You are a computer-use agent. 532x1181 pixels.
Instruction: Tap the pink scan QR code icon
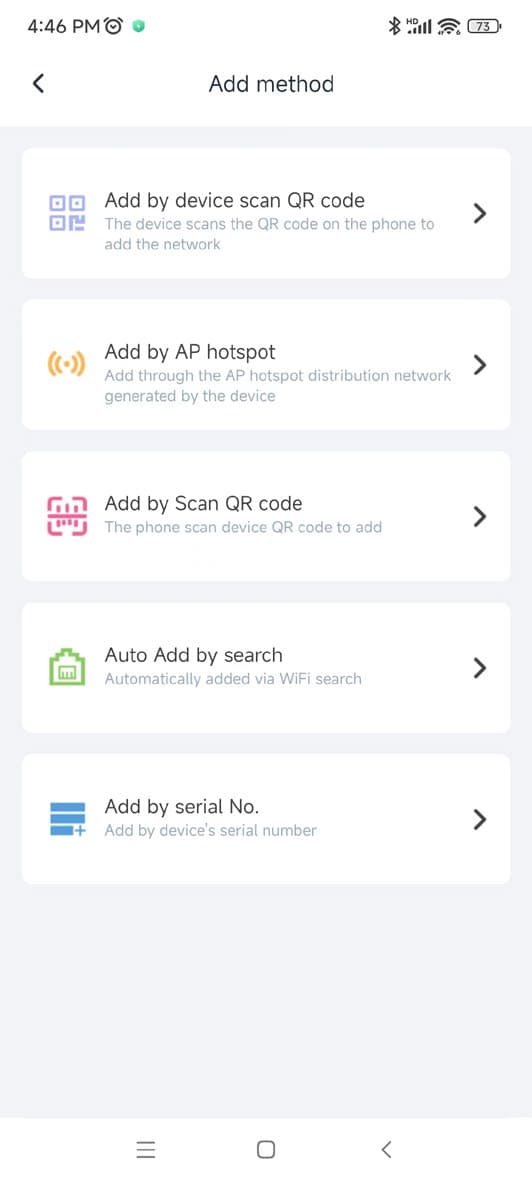click(67, 517)
